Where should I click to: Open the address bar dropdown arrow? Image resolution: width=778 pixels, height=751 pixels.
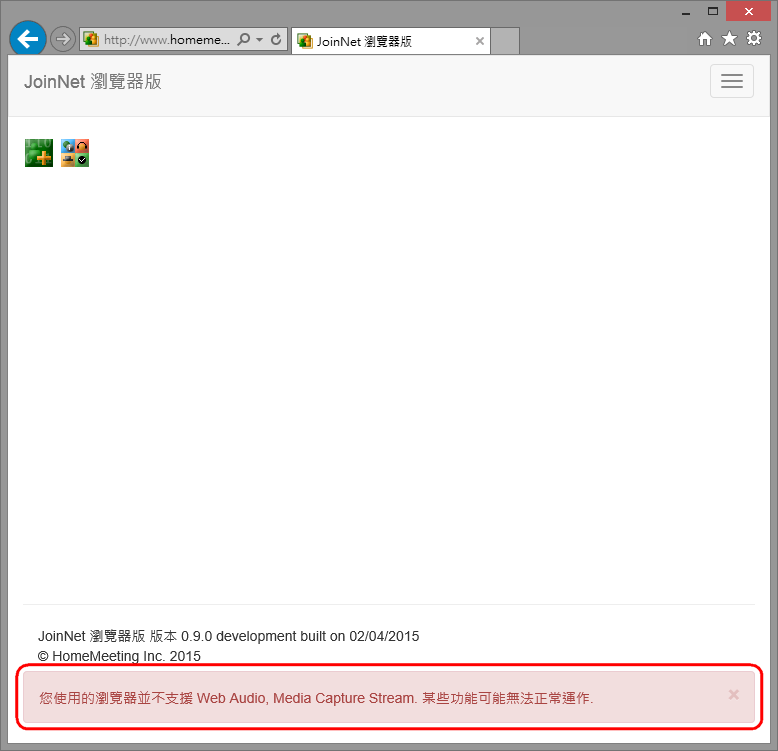click(259, 40)
